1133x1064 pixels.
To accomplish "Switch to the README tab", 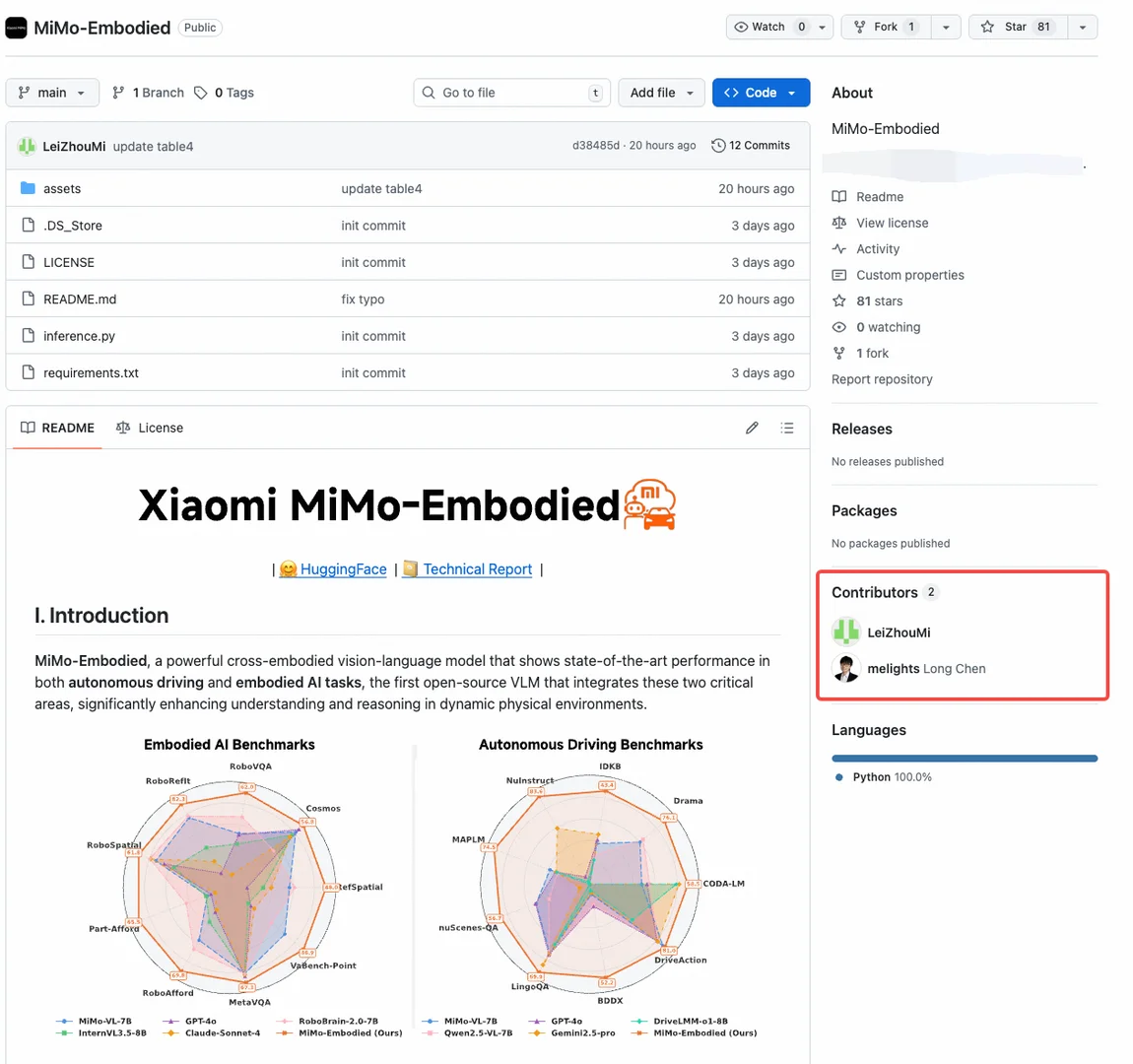I will coord(58,428).
